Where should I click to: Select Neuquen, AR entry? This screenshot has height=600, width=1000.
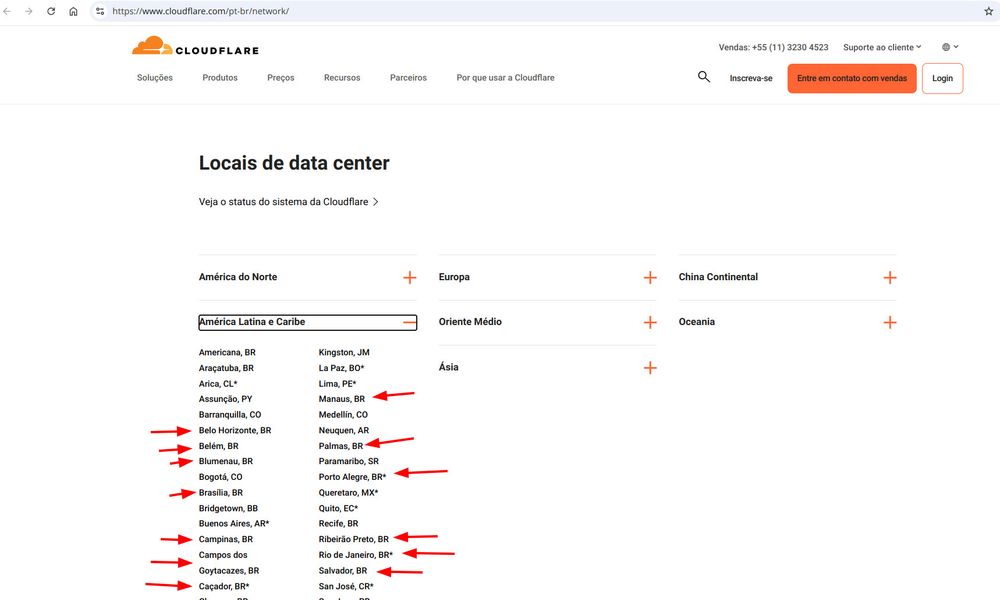[x=344, y=430]
